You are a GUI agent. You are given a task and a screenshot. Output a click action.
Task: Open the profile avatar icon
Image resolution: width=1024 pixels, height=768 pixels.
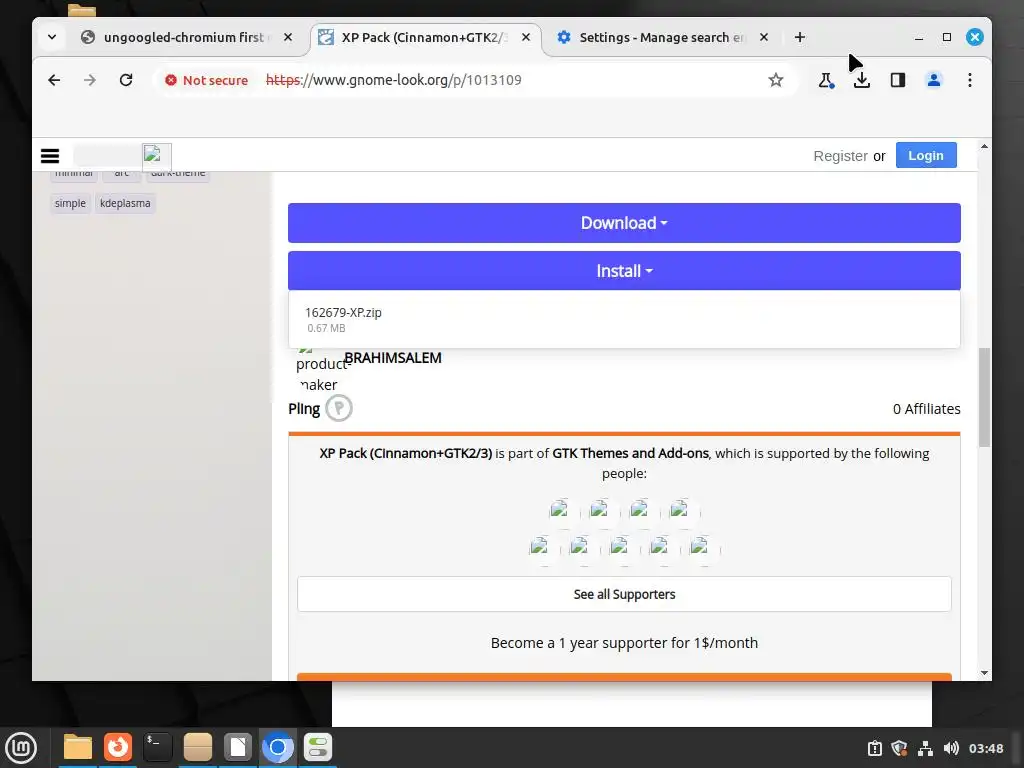(934, 80)
